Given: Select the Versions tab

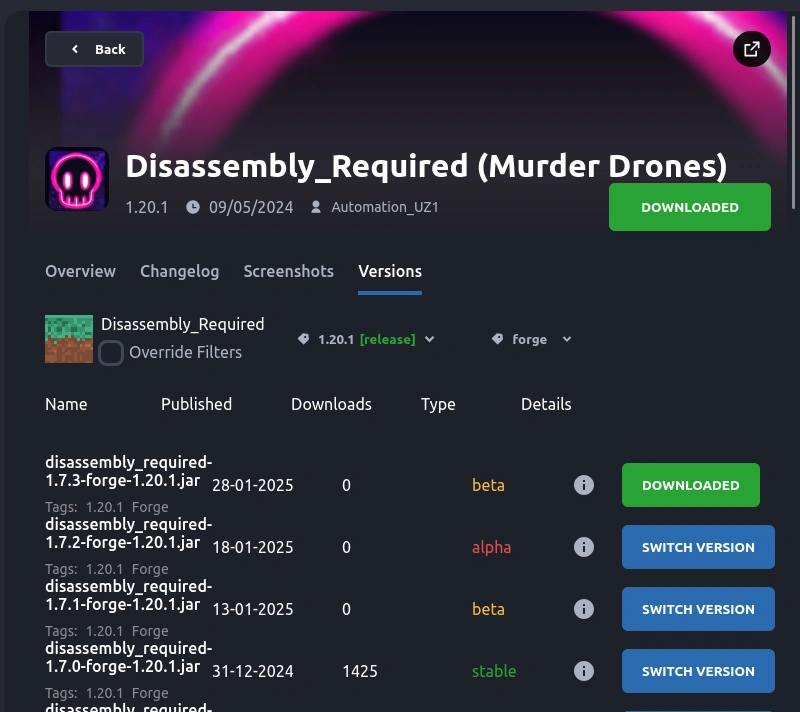Looking at the screenshot, I should click(390, 271).
